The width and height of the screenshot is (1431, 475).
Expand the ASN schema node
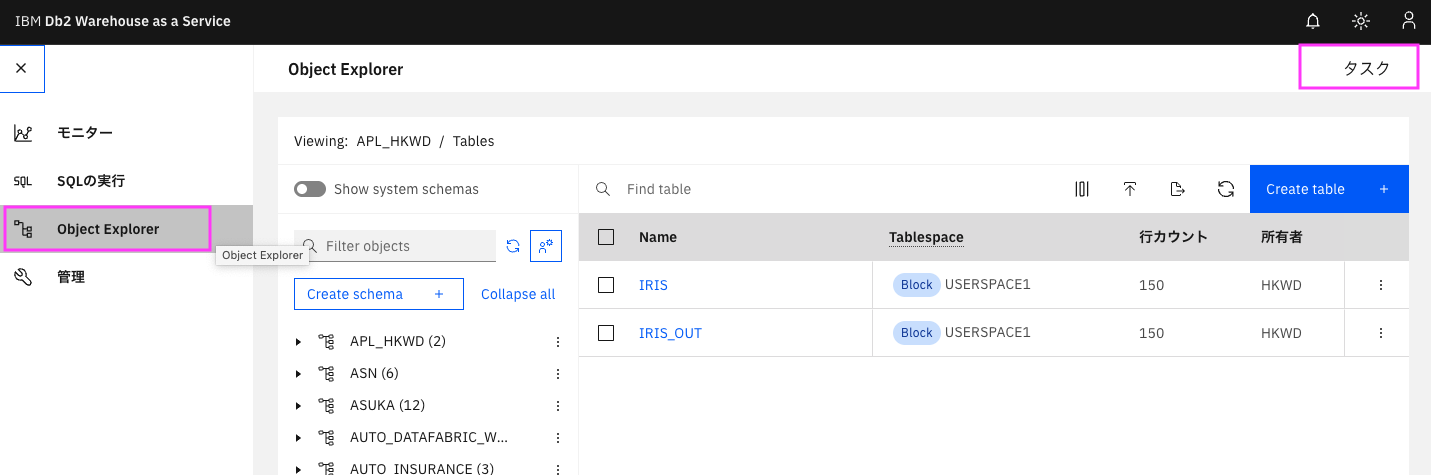[299, 374]
